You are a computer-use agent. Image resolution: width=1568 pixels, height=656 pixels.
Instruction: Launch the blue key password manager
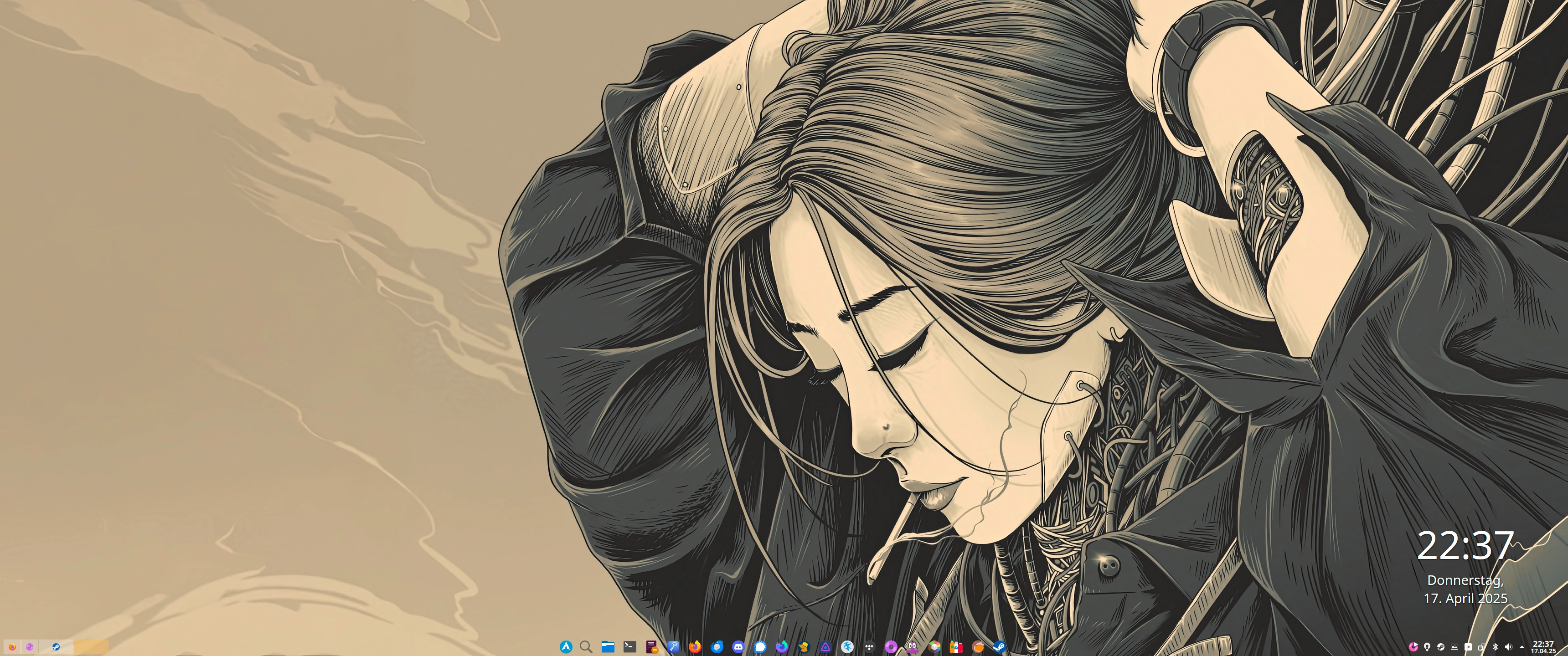click(x=673, y=647)
